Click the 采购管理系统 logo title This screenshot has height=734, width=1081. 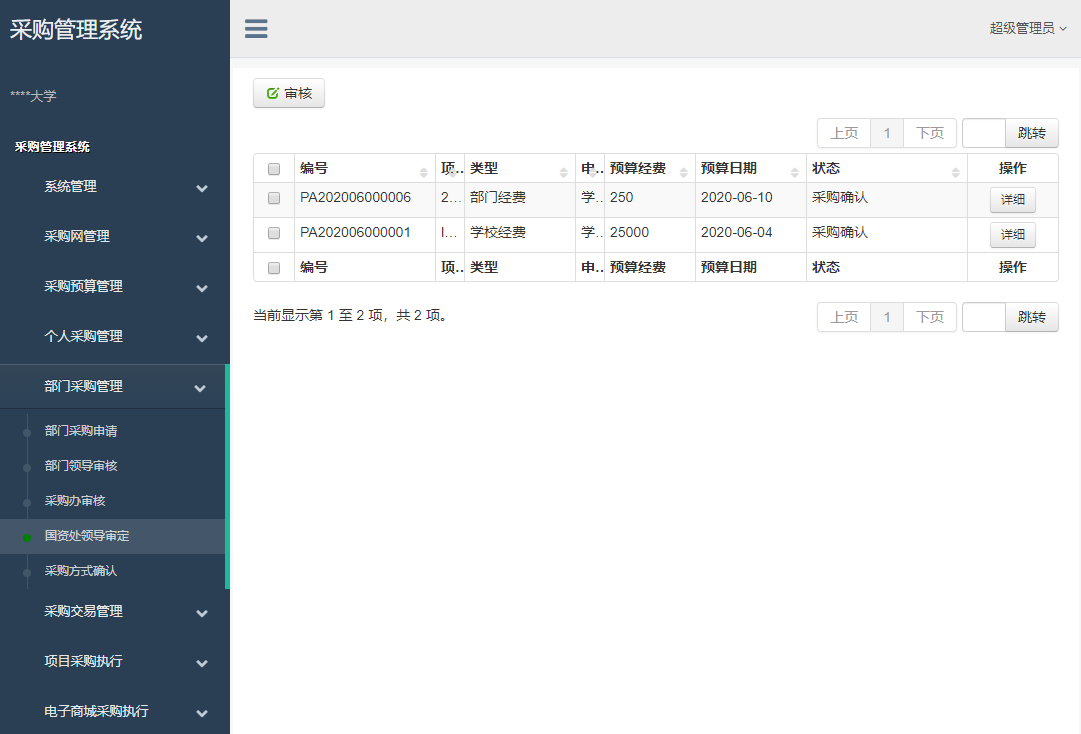pos(76,30)
